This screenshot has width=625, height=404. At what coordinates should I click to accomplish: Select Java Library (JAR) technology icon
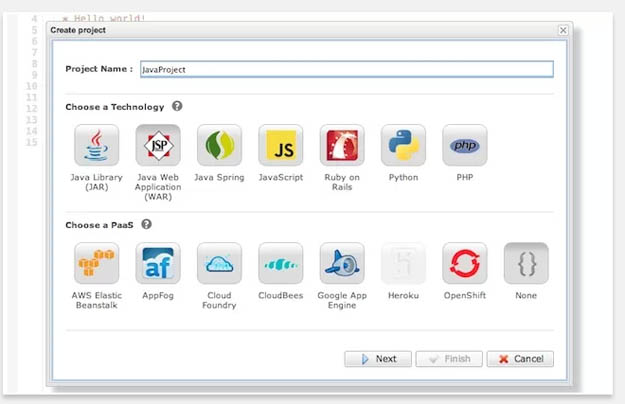click(96, 145)
